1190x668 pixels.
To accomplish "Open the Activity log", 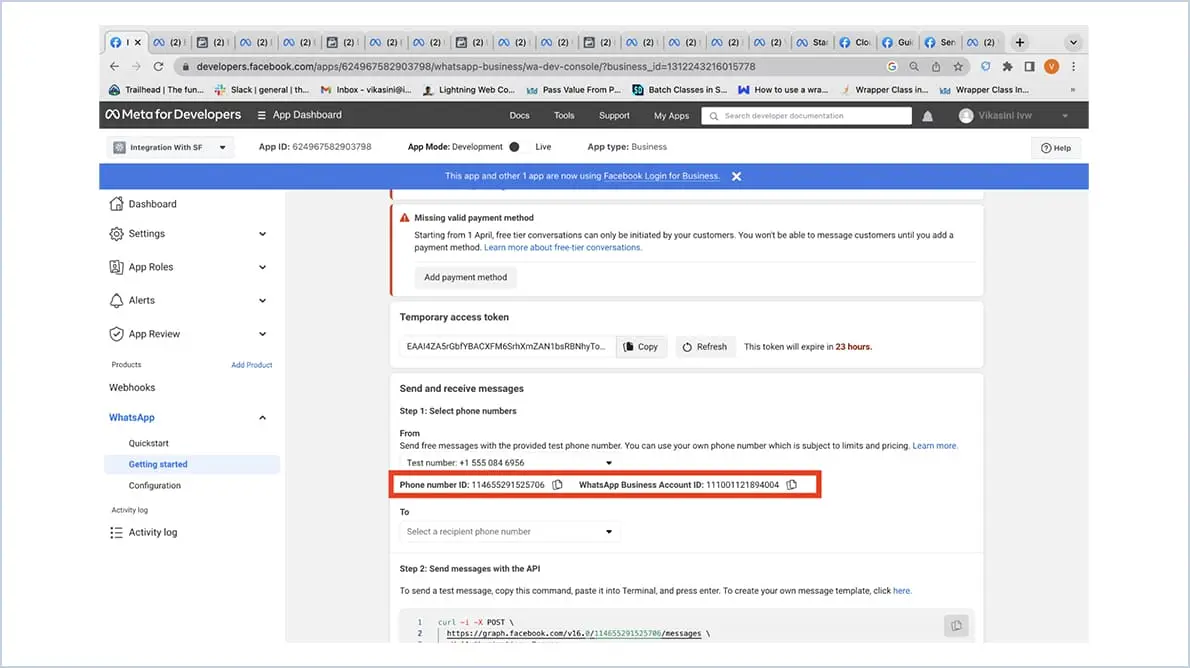I will click(x=143, y=532).
